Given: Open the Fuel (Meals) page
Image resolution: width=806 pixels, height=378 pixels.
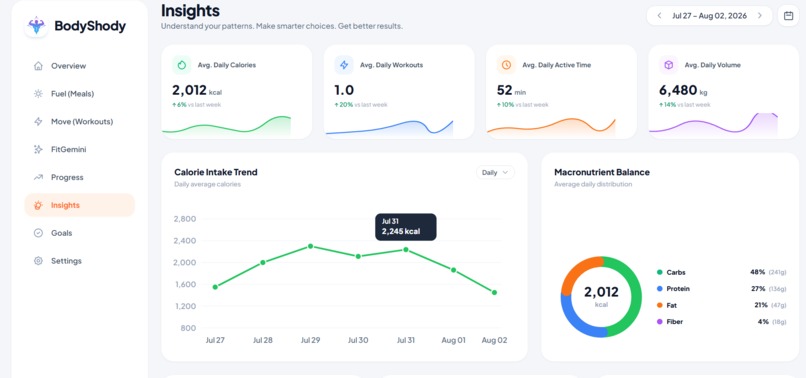Looking at the screenshot, I should click(79, 94).
